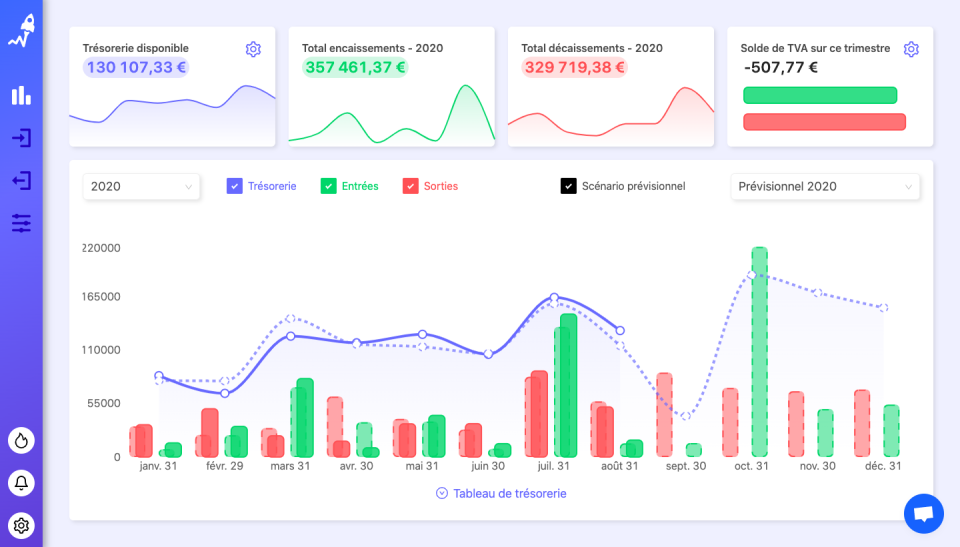Click the Trésorerie disponible sparkline chart

[172, 115]
